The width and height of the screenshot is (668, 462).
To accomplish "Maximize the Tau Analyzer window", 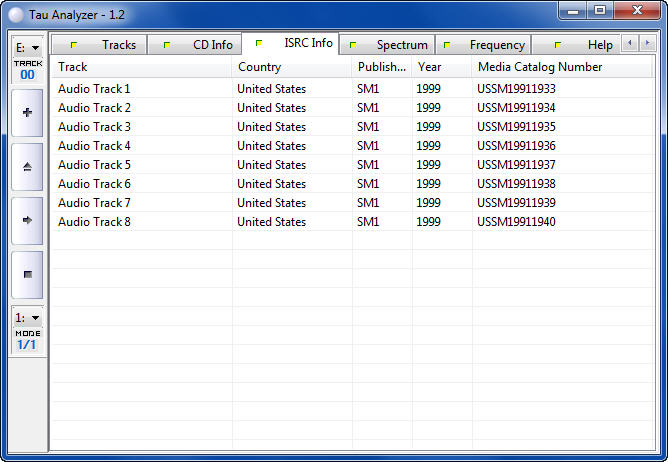I will (599, 11).
